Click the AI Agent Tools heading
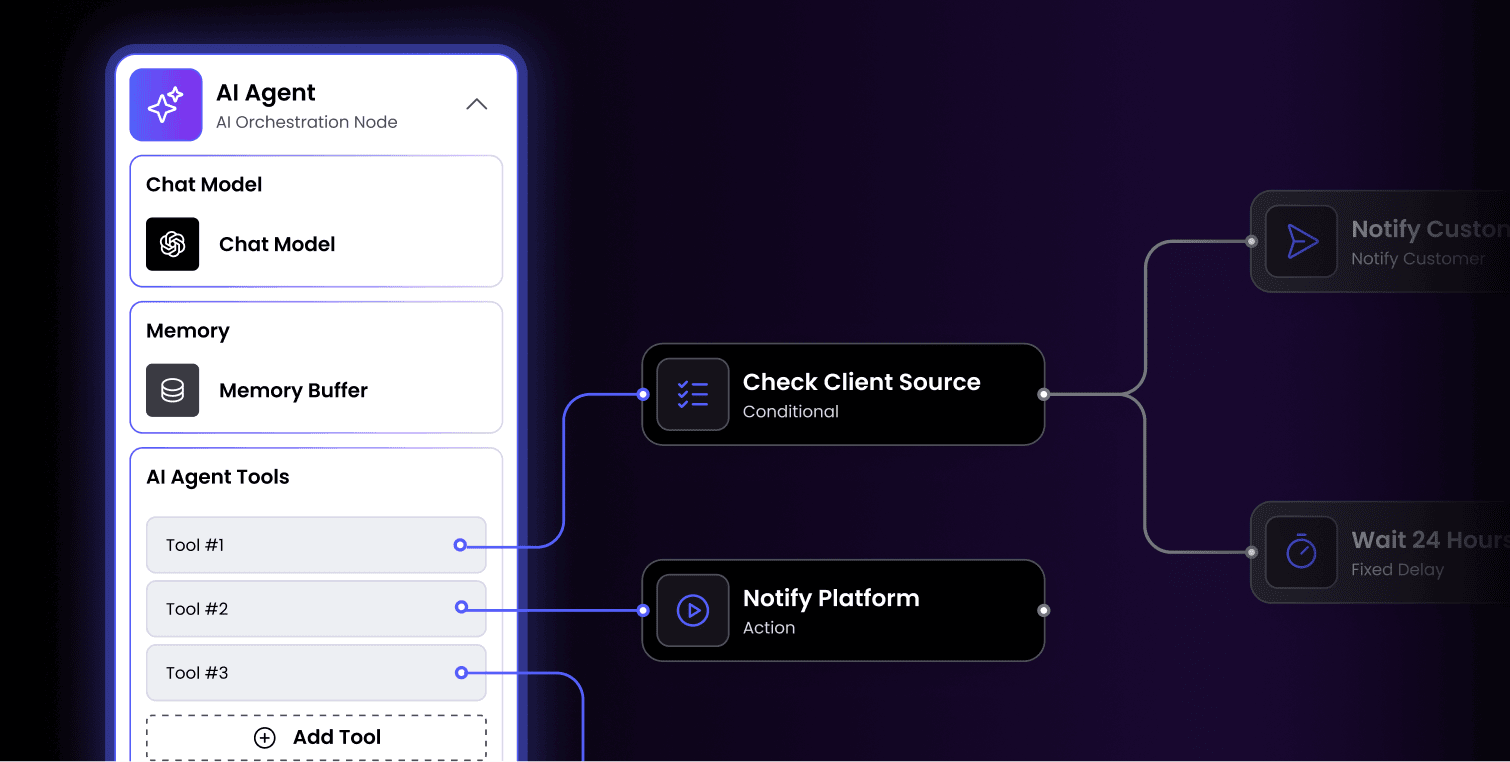 (218, 477)
